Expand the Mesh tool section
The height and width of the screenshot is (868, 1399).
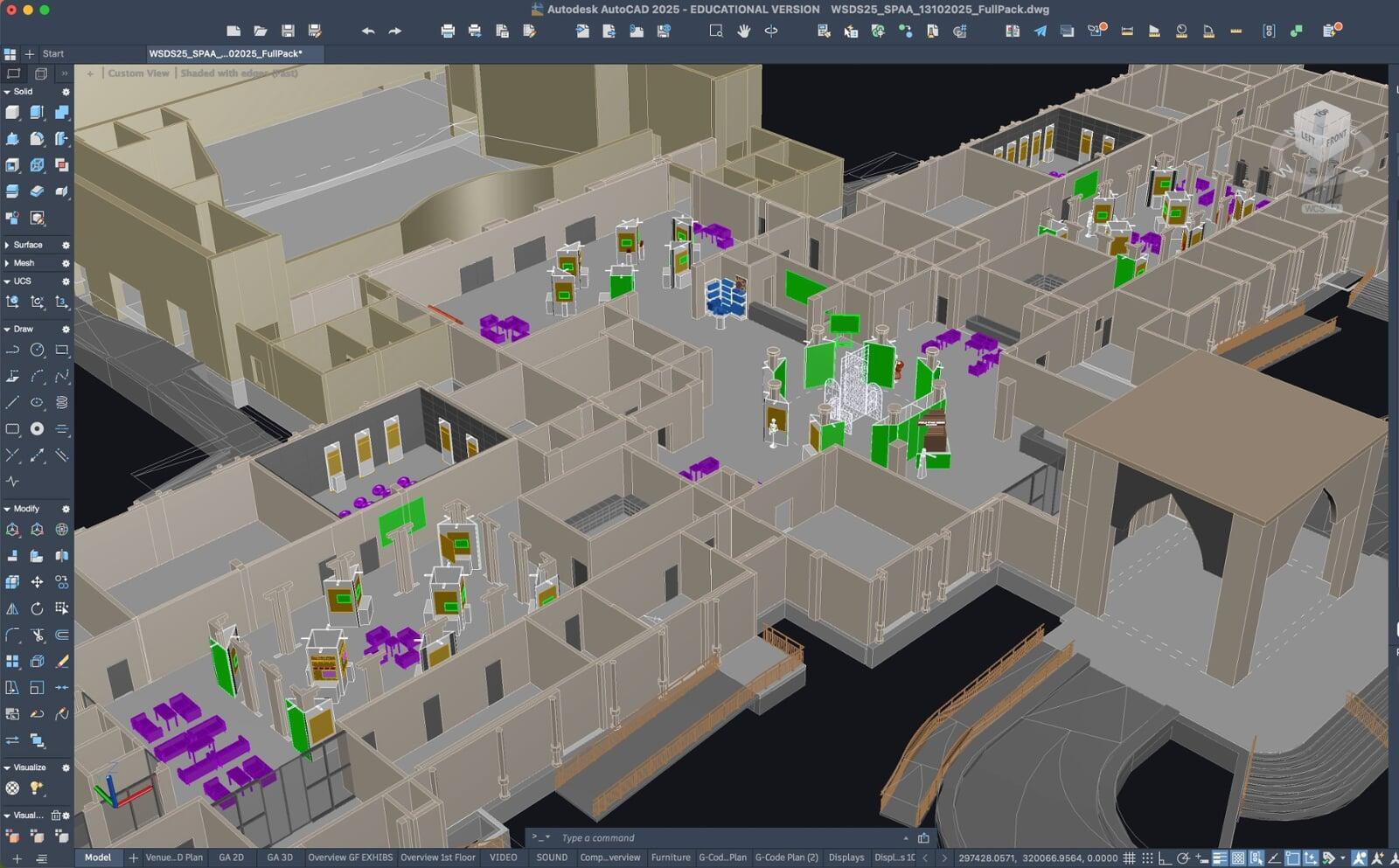(x=8, y=263)
